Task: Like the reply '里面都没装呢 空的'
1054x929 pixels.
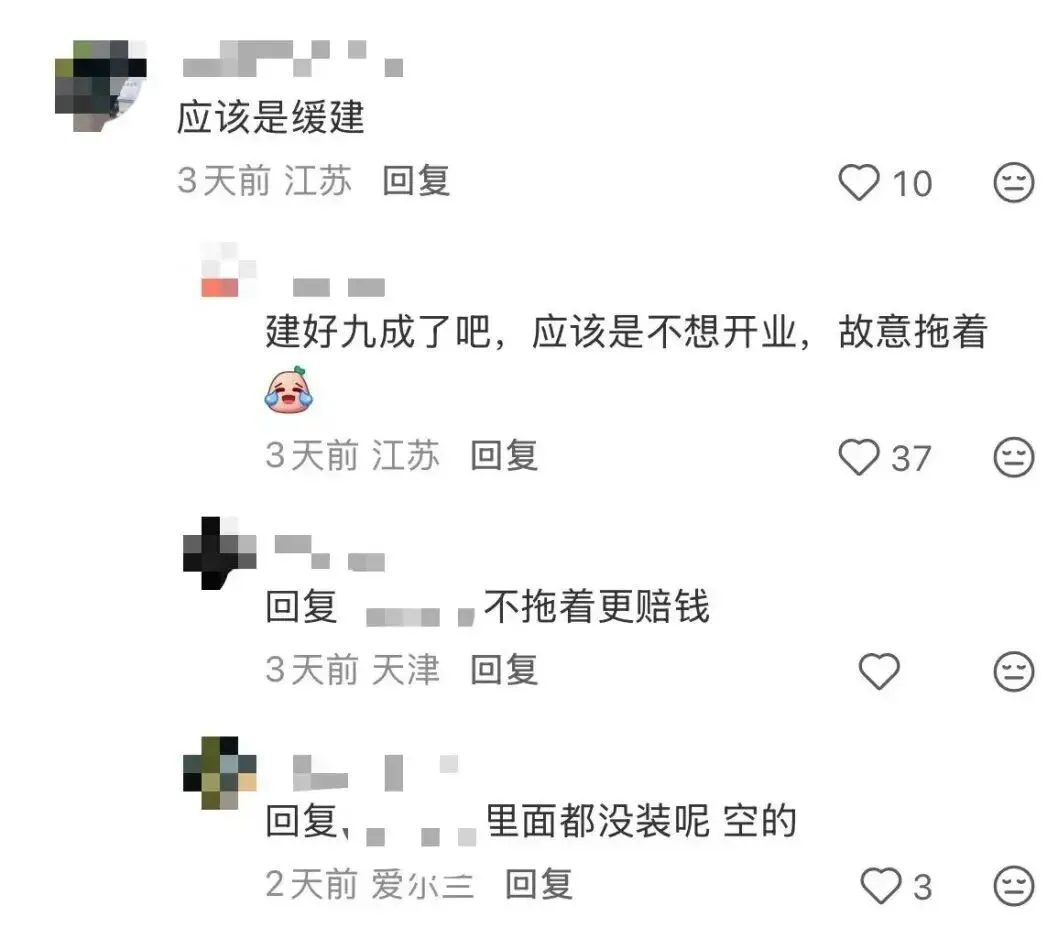Action: tap(881, 885)
